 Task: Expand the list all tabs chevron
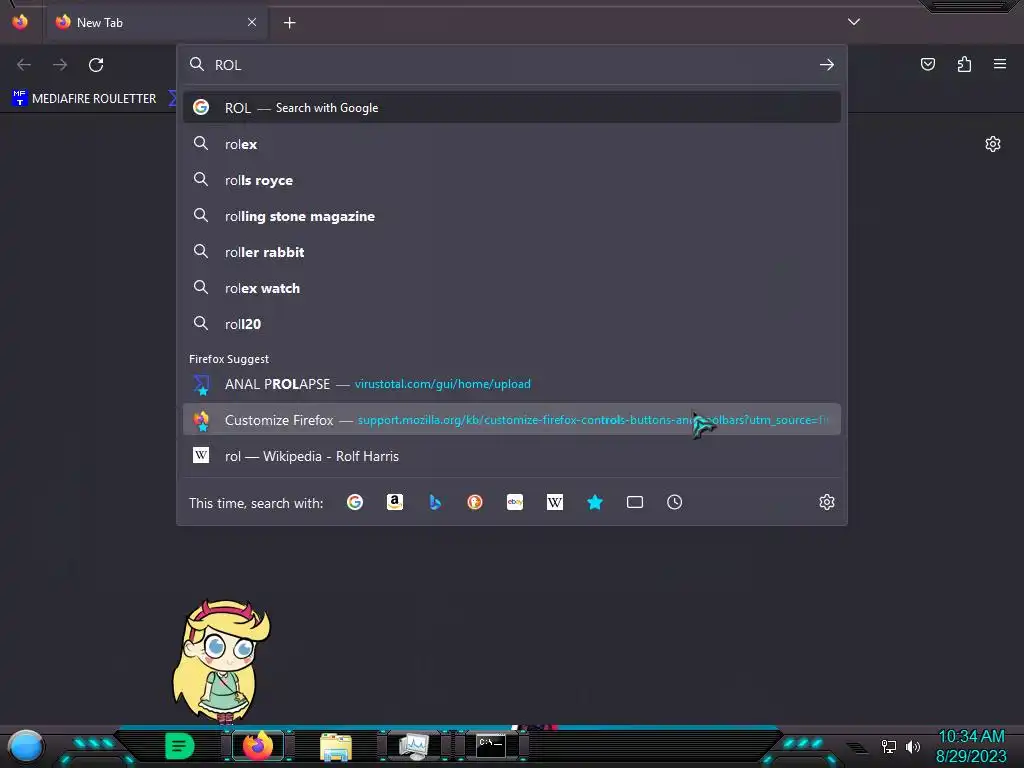point(854,22)
